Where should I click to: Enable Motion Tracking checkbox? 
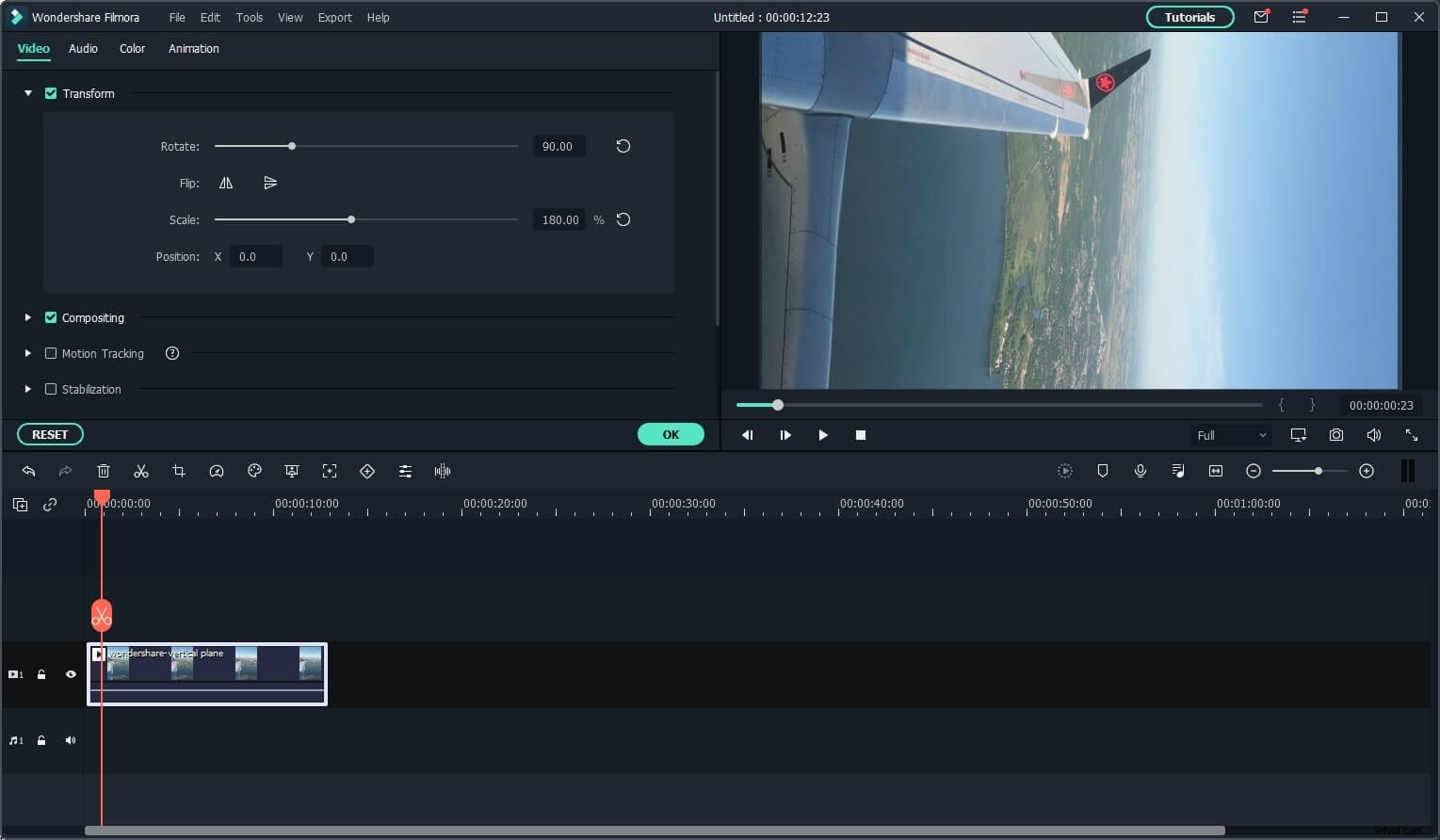click(51, 353)
